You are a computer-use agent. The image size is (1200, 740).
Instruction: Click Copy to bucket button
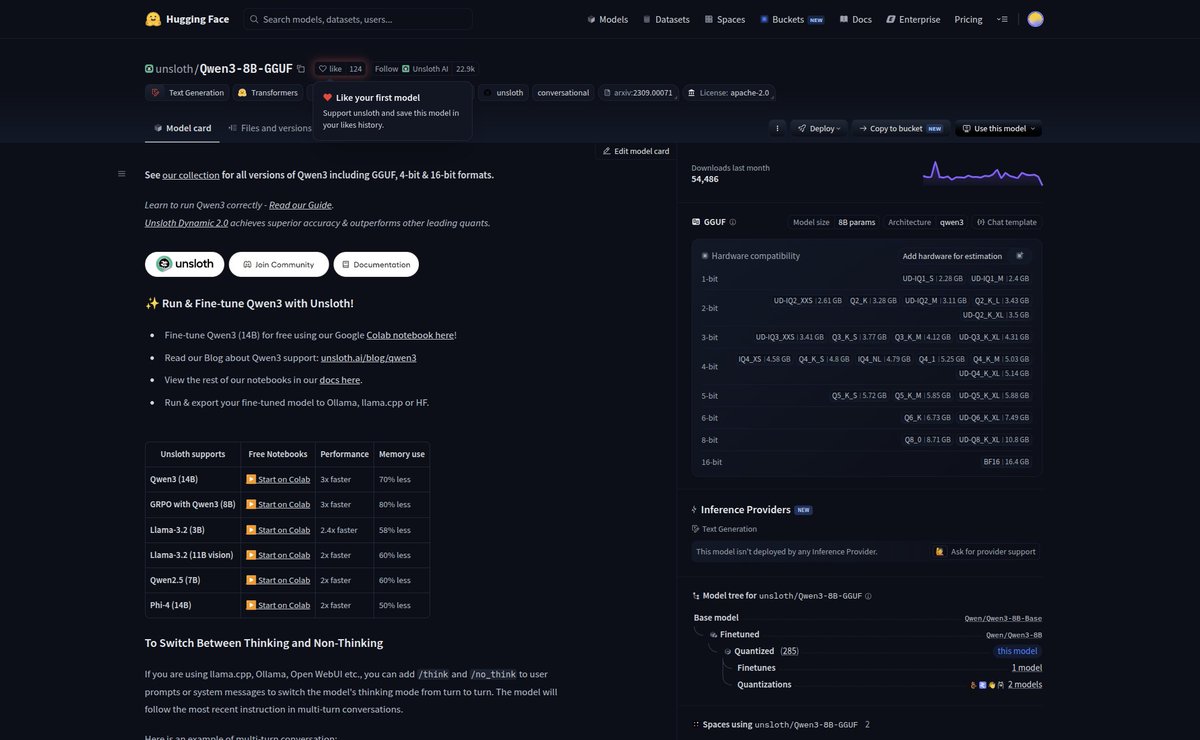[x=899, y=128]
